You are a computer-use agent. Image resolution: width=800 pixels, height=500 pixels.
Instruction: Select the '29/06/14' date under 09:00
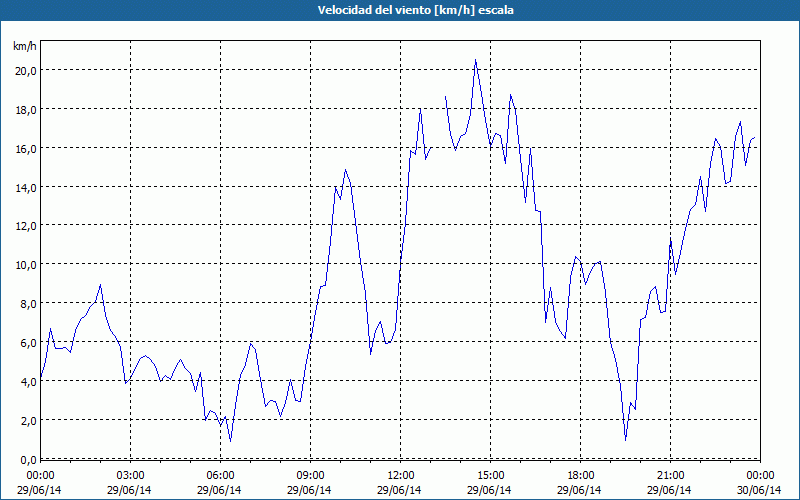pyautogui.click(x=310, y=490)
